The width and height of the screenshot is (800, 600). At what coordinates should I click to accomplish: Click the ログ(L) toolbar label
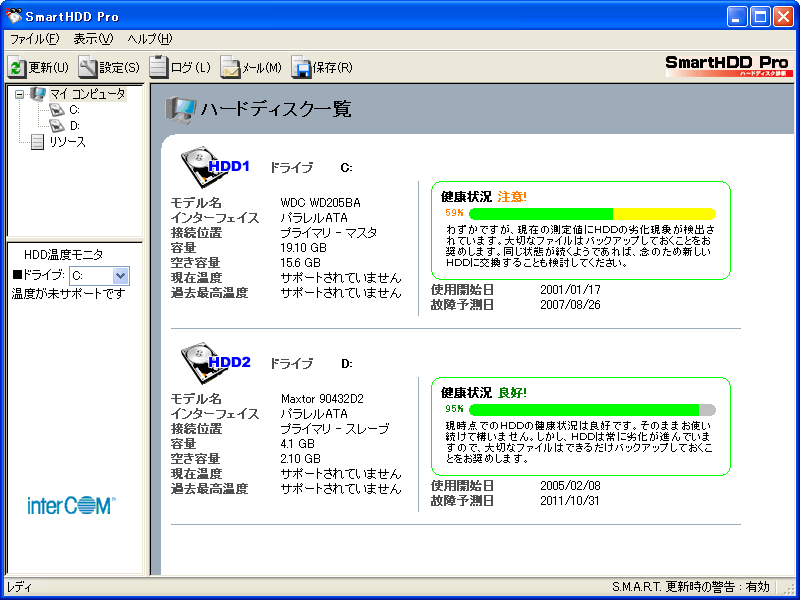coord(190,68)
